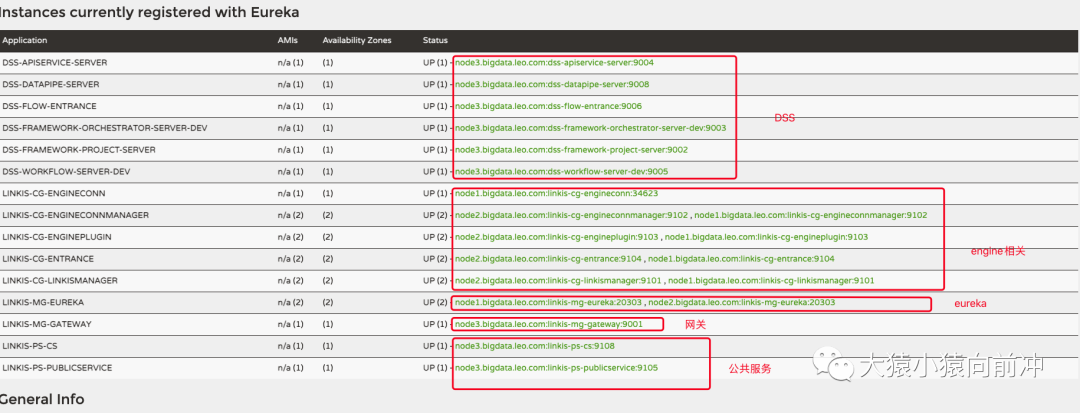This screenshot has height=413, width=1080.
Task: Click the node2 linkis-cg-engineplugin:9103 link
Action: coord(557,237)
